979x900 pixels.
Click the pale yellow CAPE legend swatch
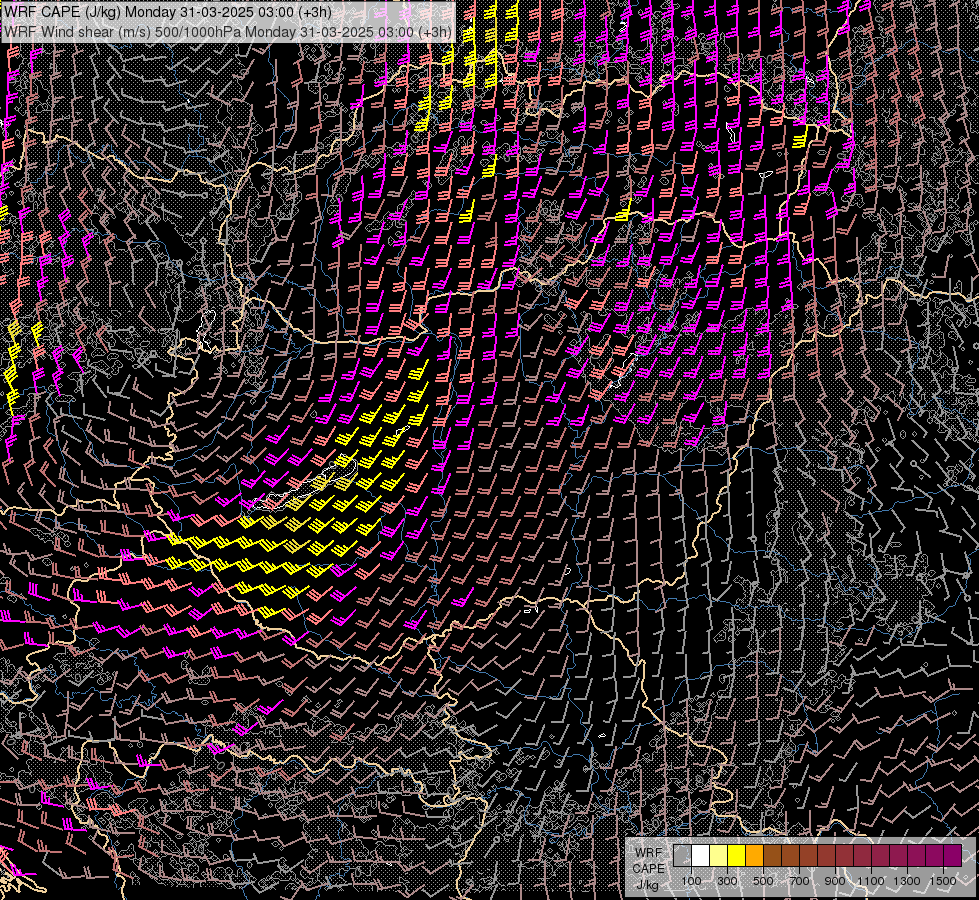pyautogui.click(x=719, y=856)
